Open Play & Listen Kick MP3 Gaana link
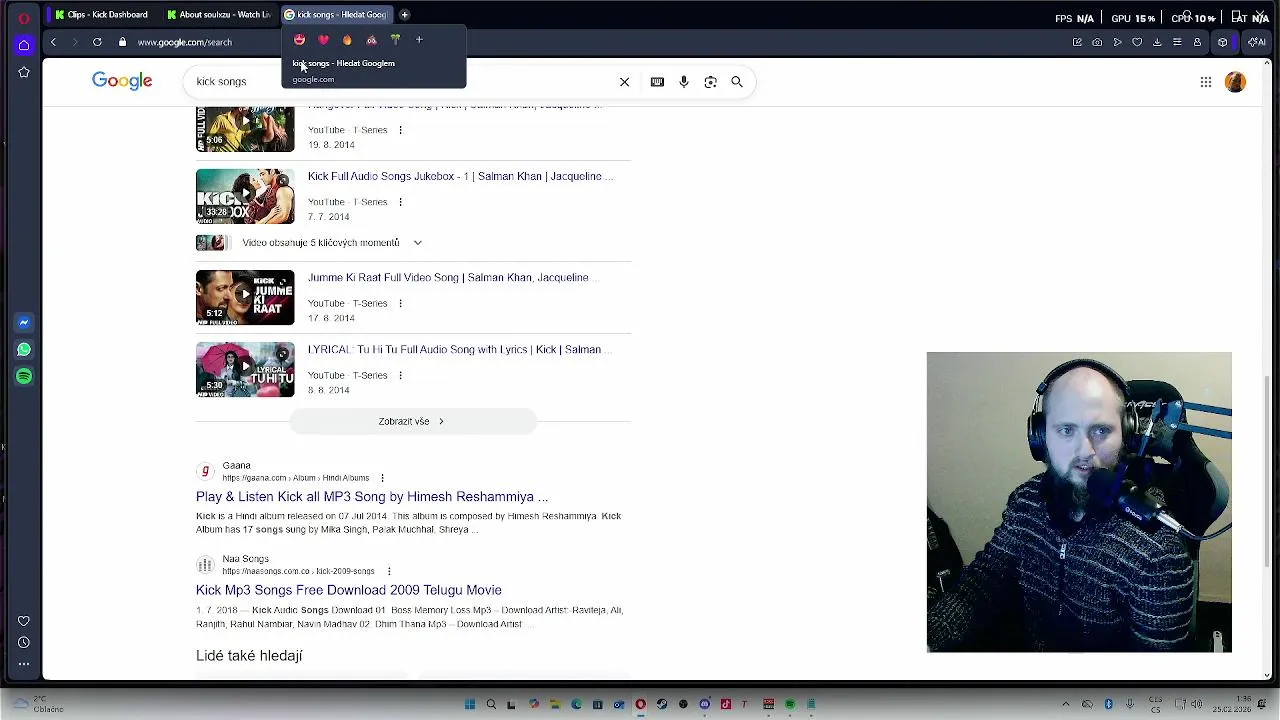The height and width of the screenshot is (720, 1280). point(372,497)
